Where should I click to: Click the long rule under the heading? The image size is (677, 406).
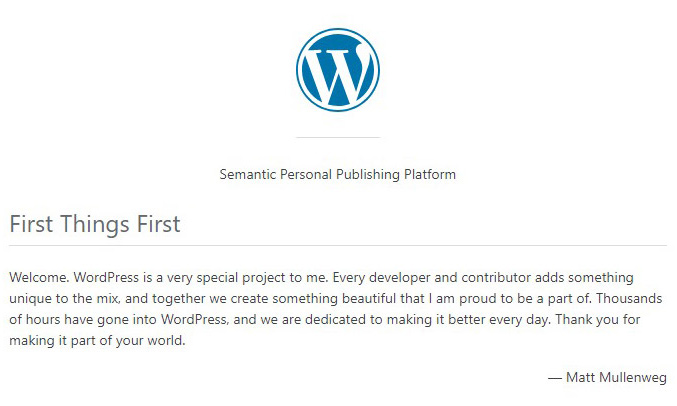pyautogui.click(x=338, y=245)
